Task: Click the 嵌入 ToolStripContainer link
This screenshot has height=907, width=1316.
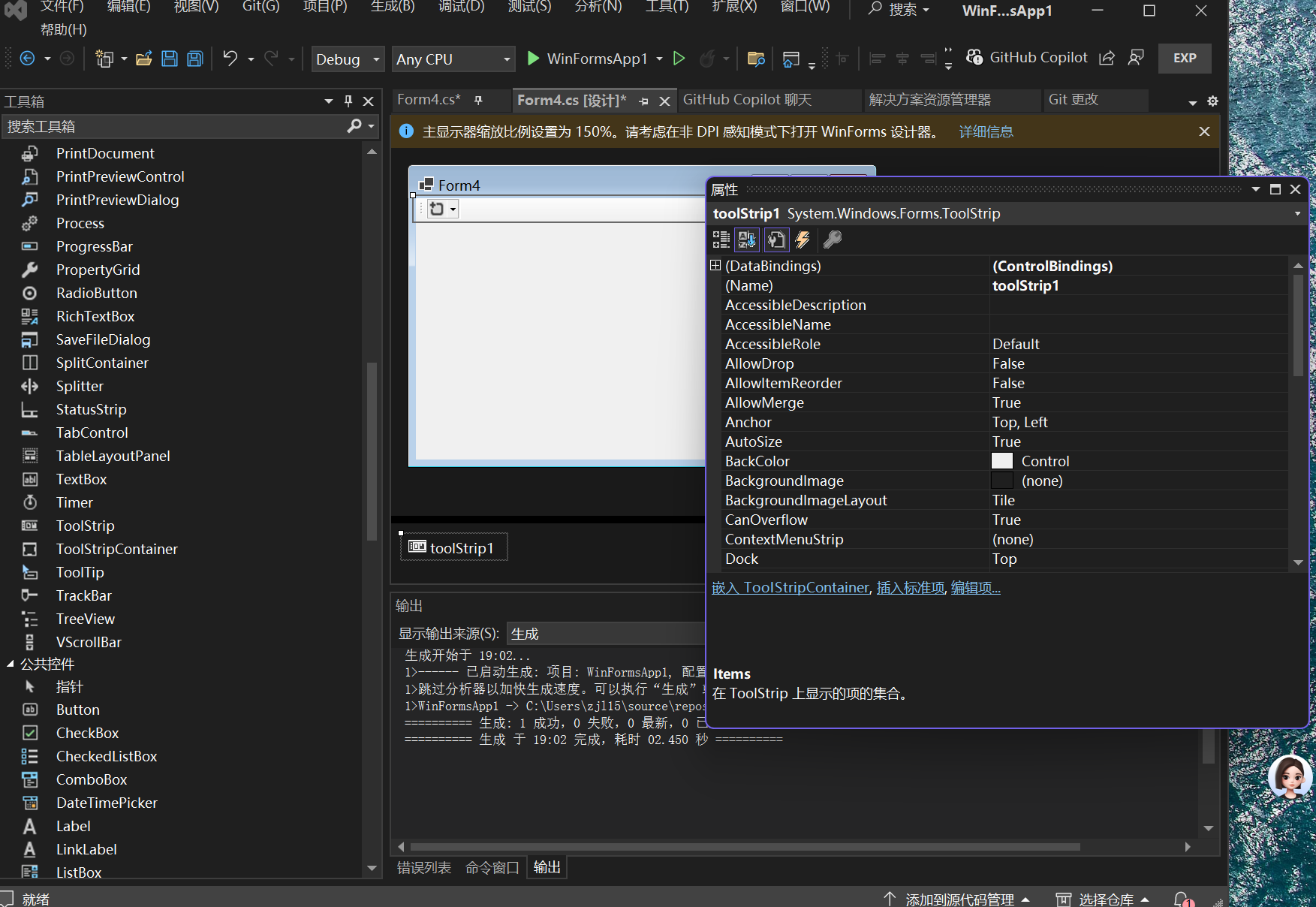Action: (x=790, y=587)
